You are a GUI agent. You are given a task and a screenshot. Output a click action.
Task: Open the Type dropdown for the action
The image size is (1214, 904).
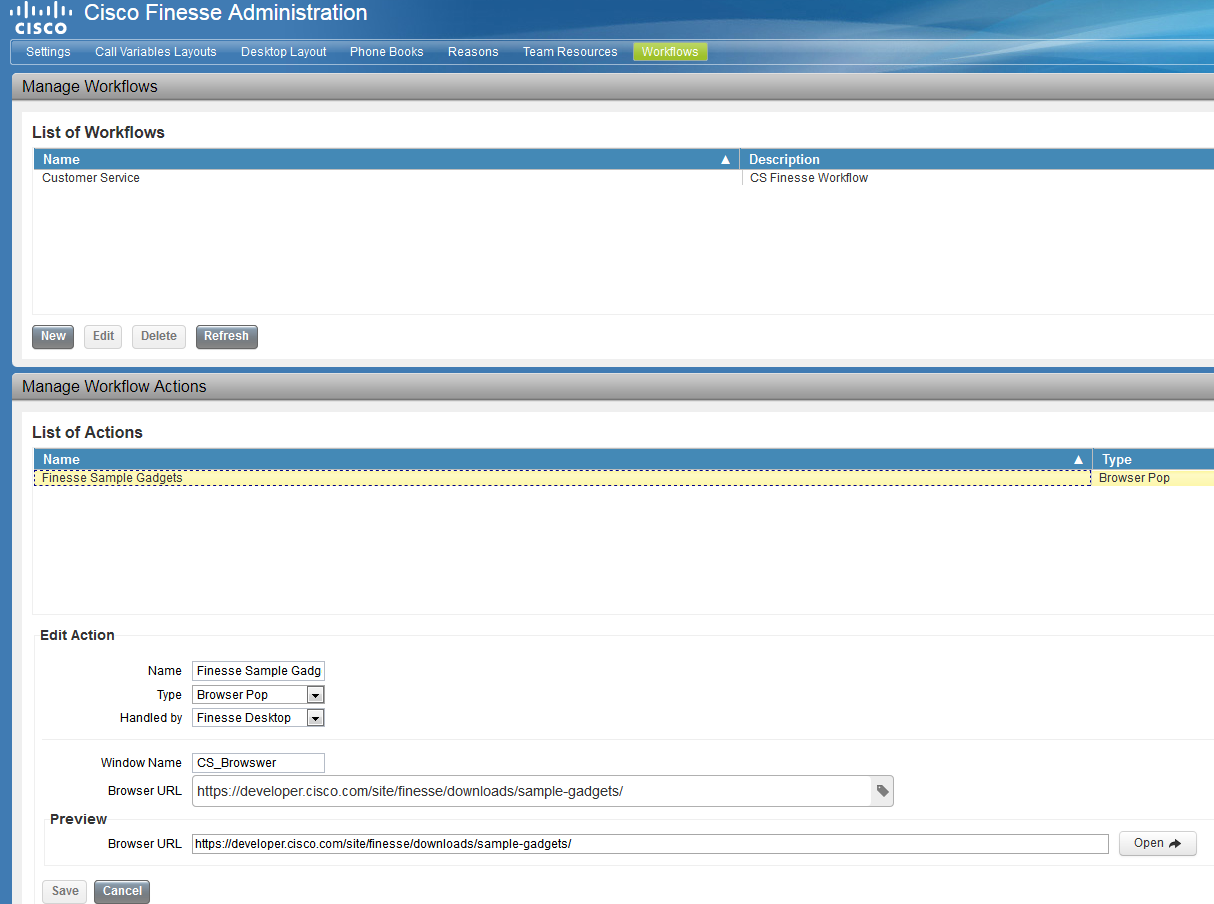pos(315,695)
